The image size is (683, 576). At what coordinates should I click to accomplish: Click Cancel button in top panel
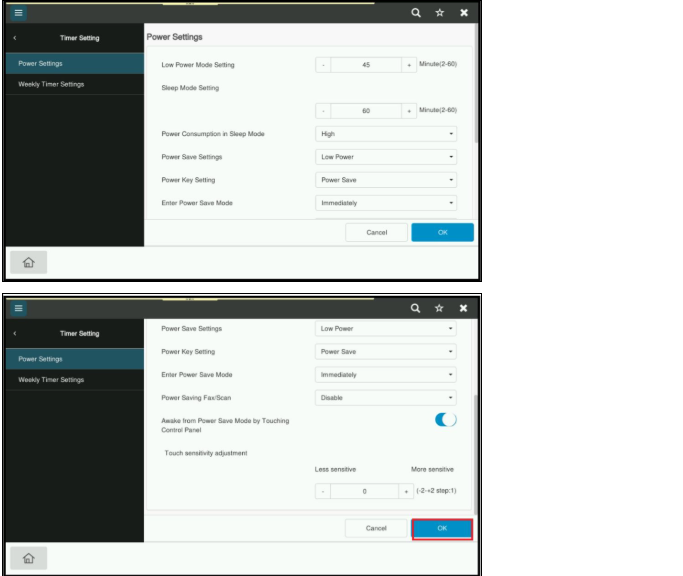(x=377, y=232)
